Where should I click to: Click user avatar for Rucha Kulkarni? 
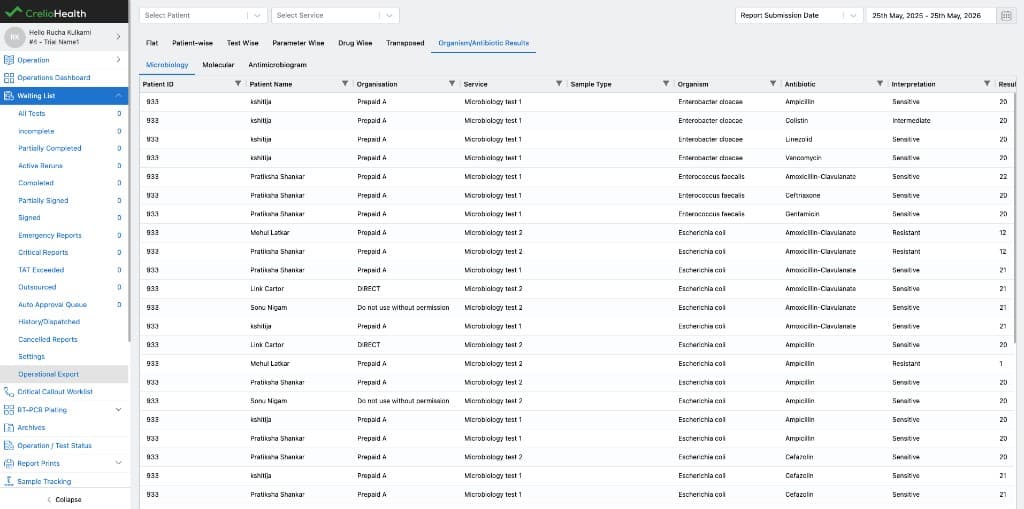pos(14,37)
